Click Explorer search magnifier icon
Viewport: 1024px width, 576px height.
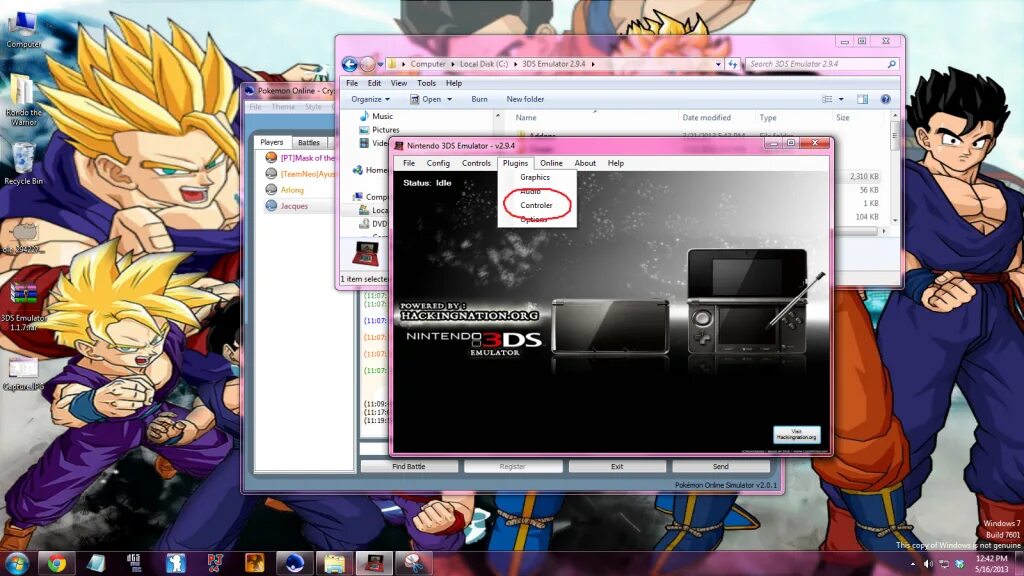coord(891,64)
